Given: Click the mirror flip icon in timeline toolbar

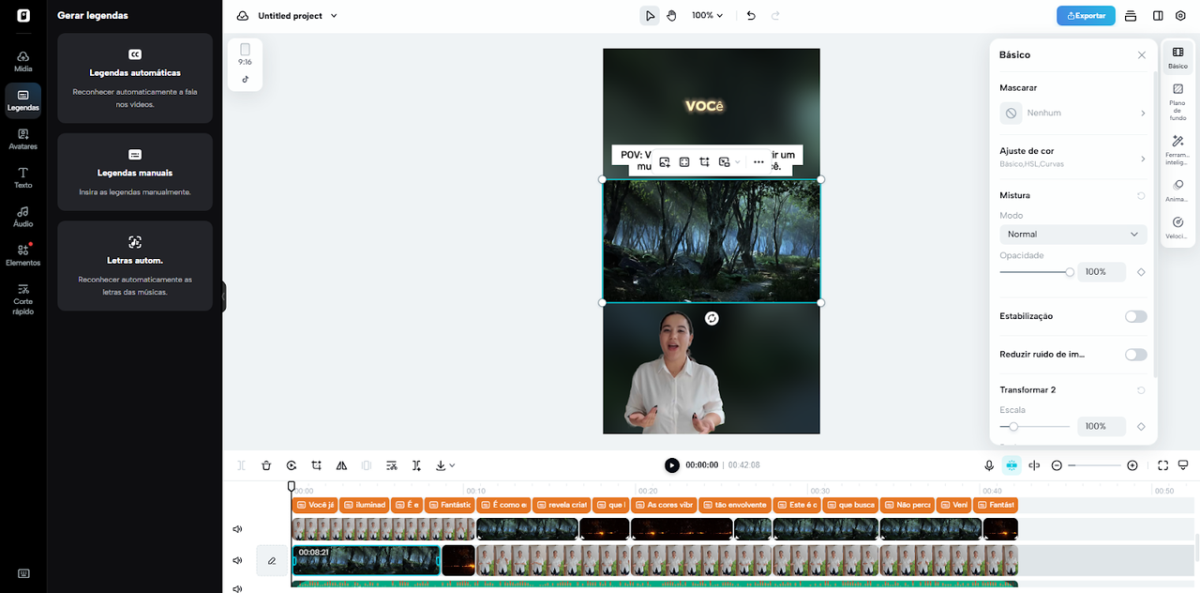Looking at the screenshot, I should click(x=341, y=465).
